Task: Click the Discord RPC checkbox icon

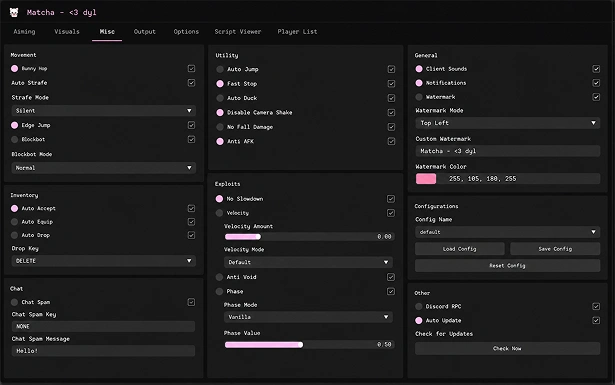Action: pos(596,306)
